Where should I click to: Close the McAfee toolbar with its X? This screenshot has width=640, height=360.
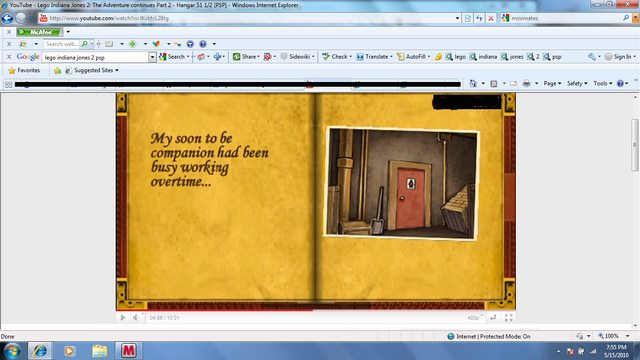coord(9,32)
